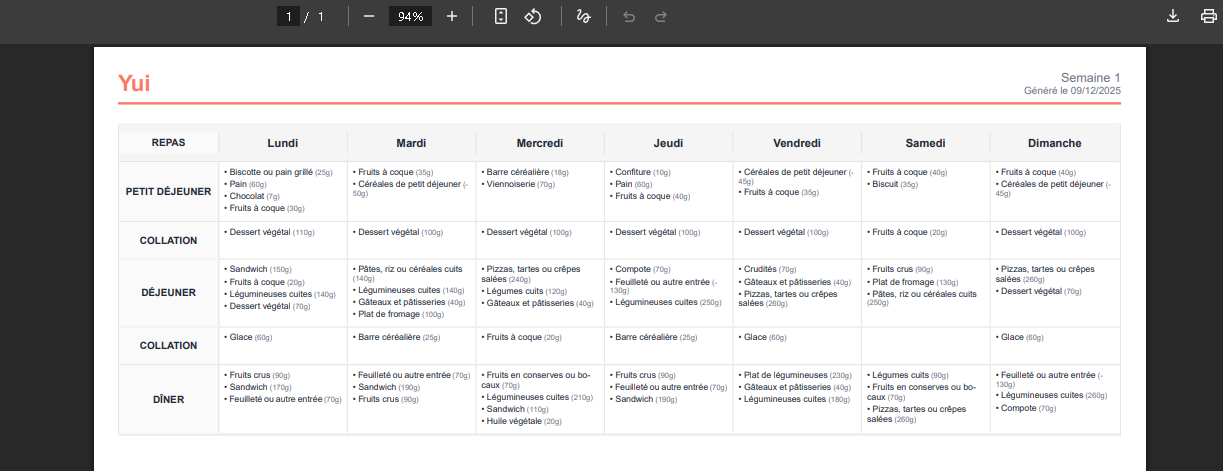Click the REPAS header cell
The image size is (1223, 471).
tap(168, 142)
